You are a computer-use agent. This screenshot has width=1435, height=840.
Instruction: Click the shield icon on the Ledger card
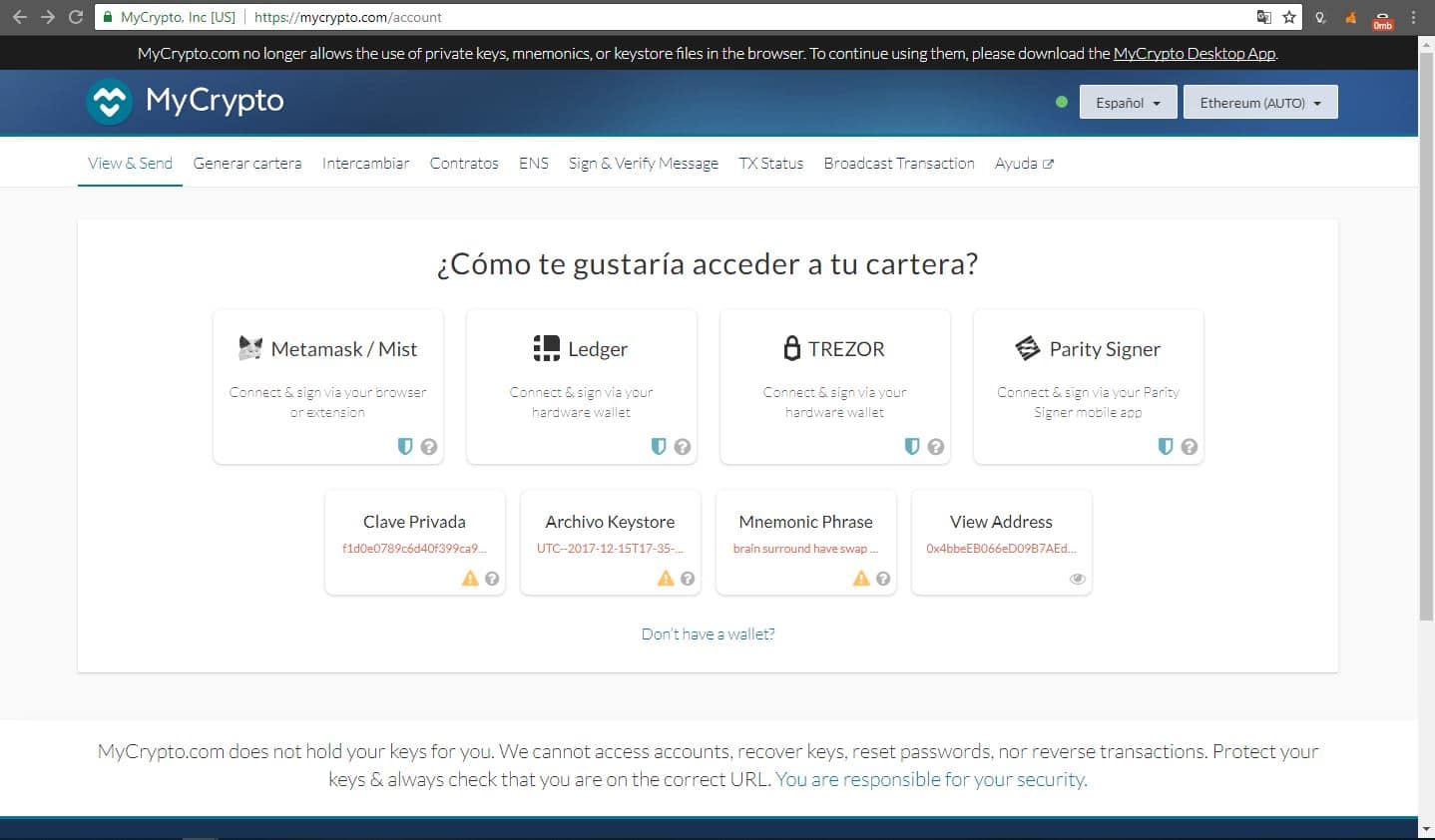pyautogui.click(x=659, y=447)
